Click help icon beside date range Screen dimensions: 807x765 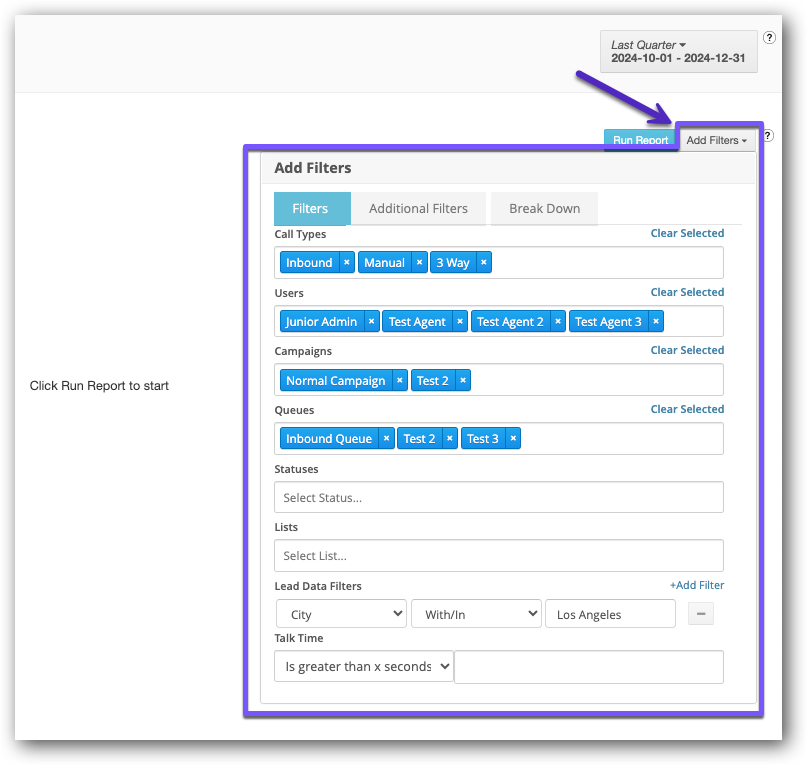pyautogui.click(x=769, y=38)
